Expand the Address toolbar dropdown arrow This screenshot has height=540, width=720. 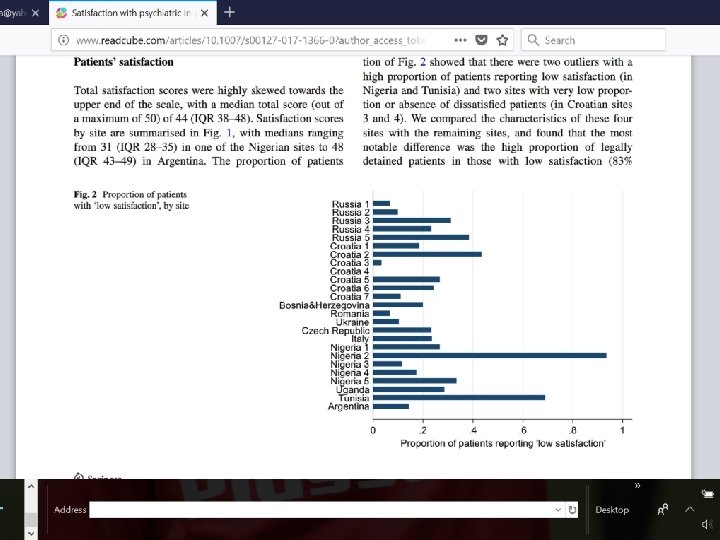(x=558, y=510)
